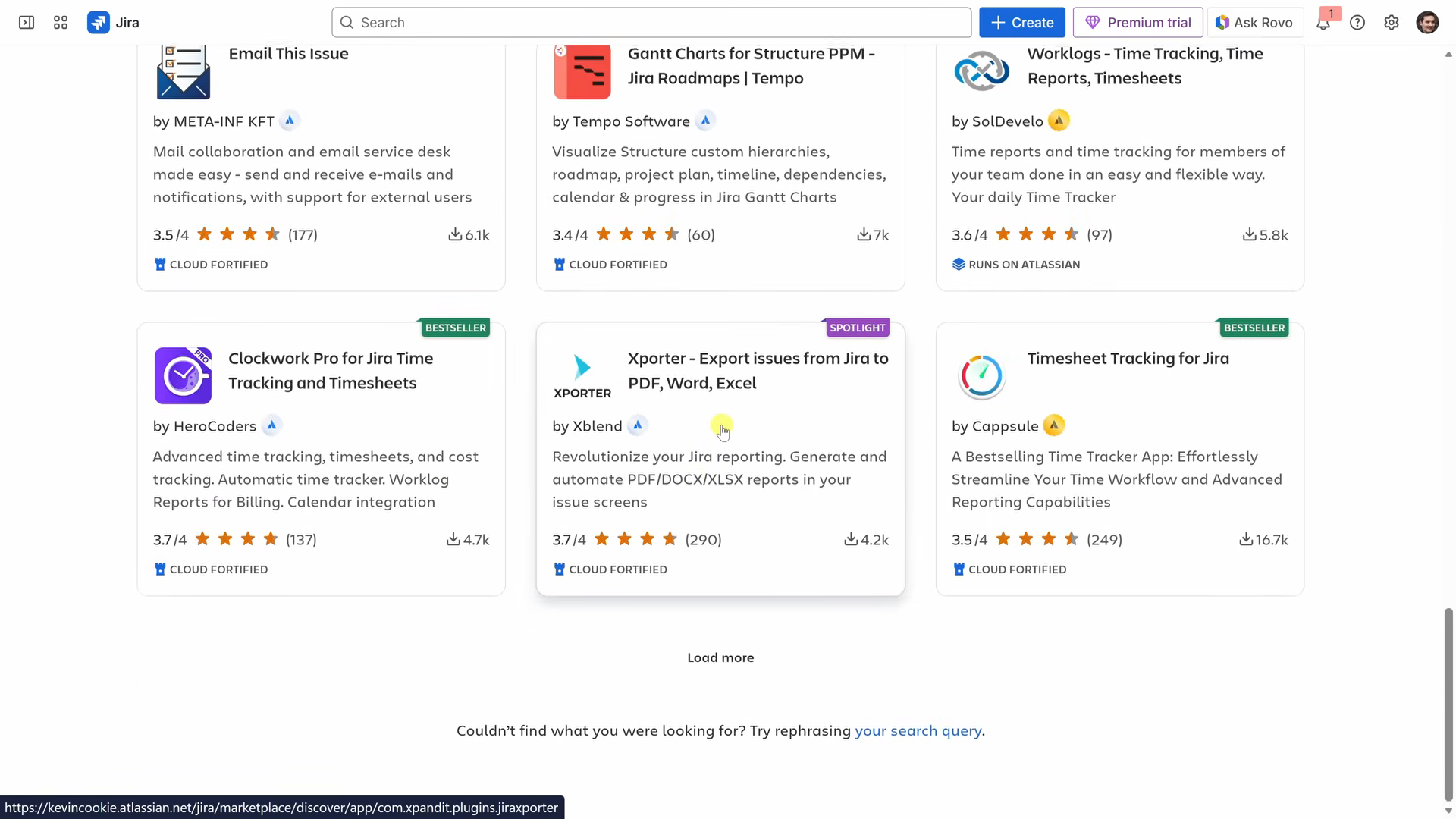Click the 5.8k install count
Viewport: 1456px width, 819px height.
pos(1274,235)
